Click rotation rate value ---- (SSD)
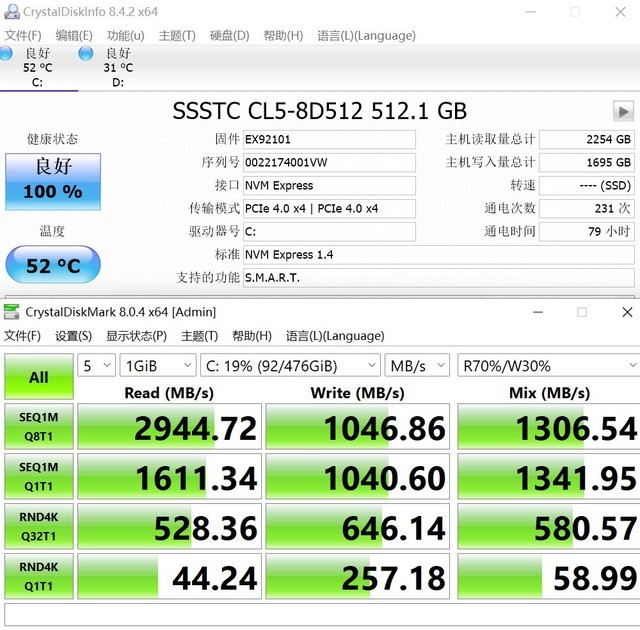Image resolution: width=640 pixels, height=630 pixels. coord(587,186)
